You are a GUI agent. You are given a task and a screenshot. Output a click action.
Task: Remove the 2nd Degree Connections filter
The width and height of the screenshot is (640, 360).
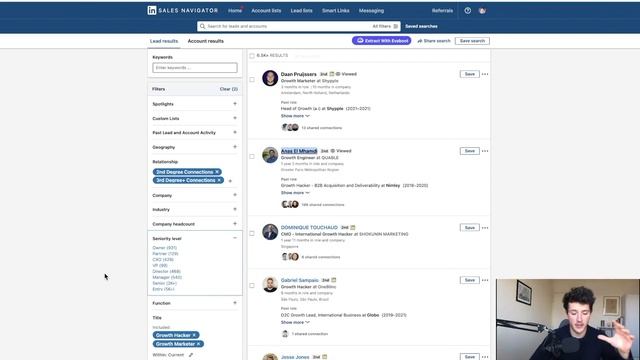click(x=217, y=172)
